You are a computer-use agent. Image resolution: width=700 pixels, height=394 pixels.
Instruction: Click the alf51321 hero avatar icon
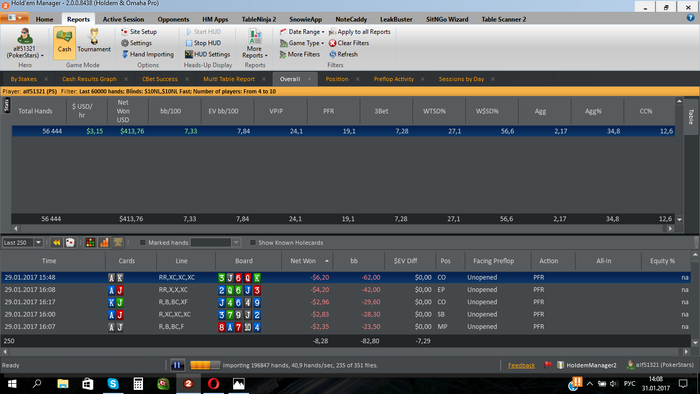coord(25,36)
